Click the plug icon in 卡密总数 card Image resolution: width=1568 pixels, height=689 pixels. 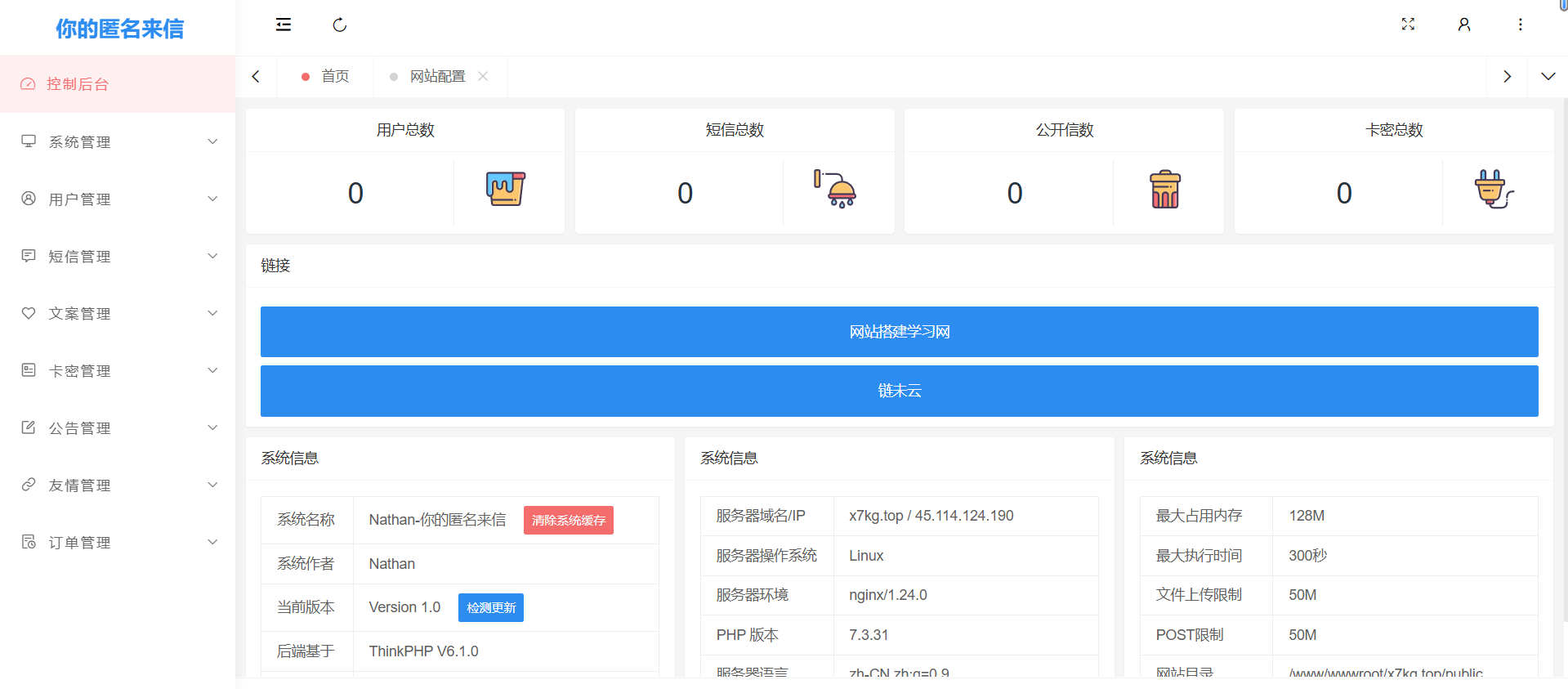(x=1494, y=189)
